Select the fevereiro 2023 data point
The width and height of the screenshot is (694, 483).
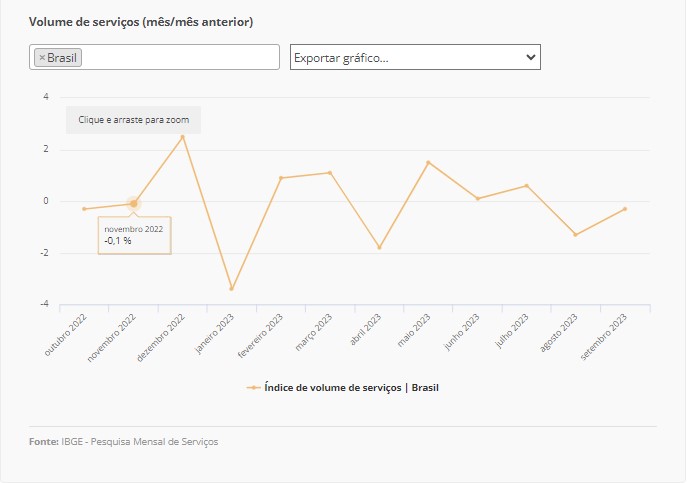coord(281,178)
